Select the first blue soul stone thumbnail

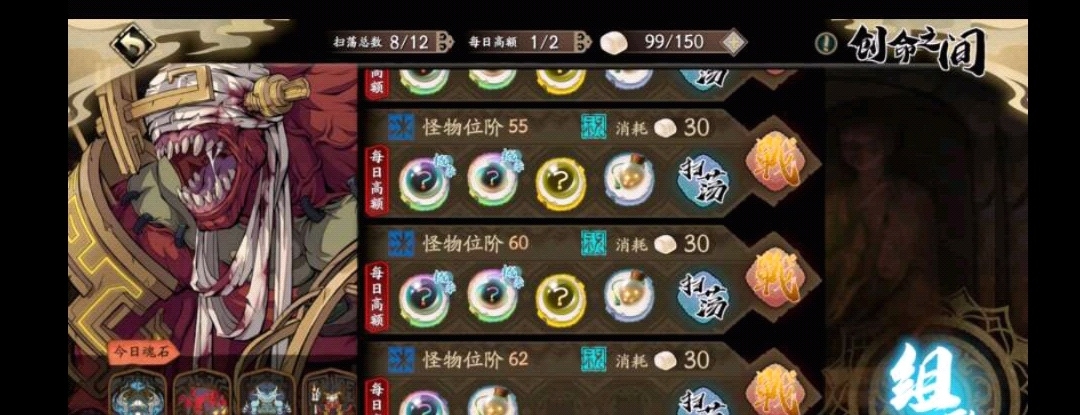[x=136, y=394]
